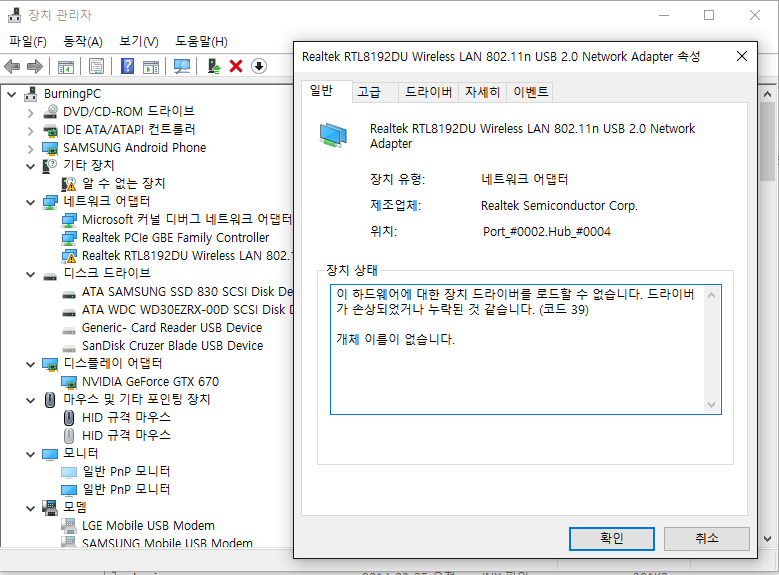The width and height of the screenshot is (779, 575).
Task: Expand the IDE ATA/ATAPI 컨트롤러 node
Action: click(x=31, y=131)
